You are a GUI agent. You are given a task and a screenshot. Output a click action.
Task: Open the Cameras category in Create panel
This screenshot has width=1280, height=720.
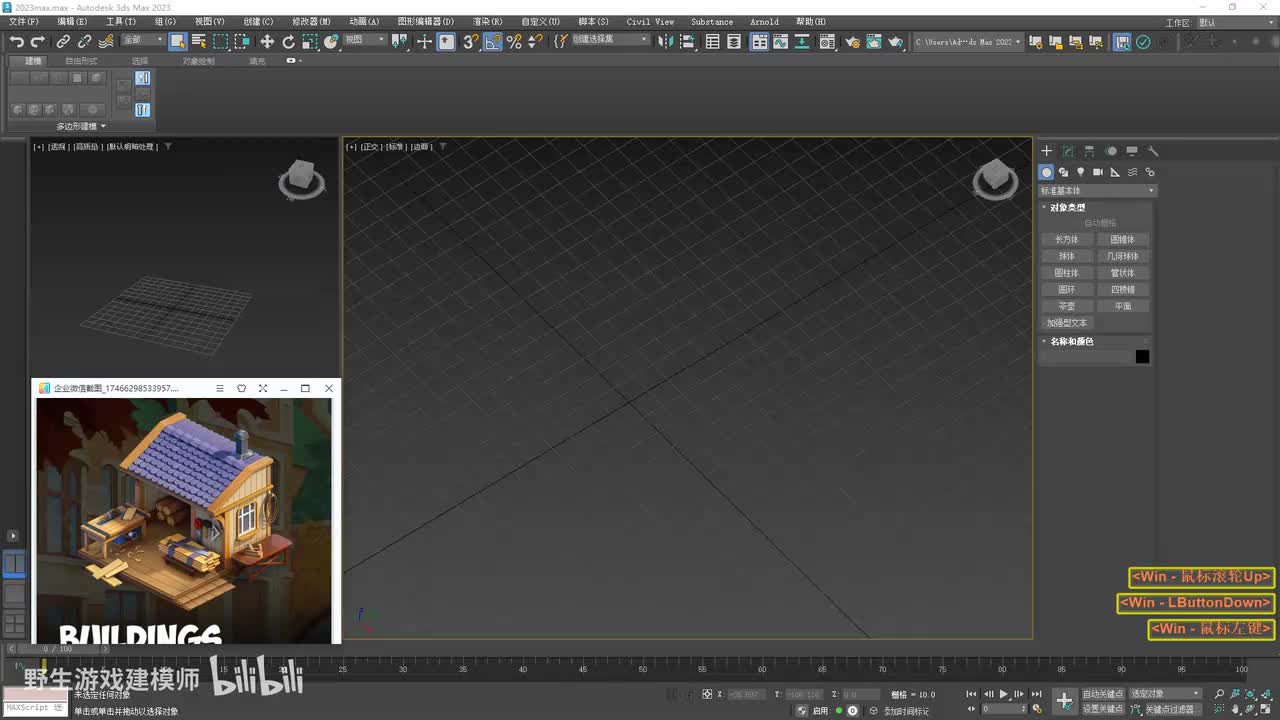tap(1097, 172)
